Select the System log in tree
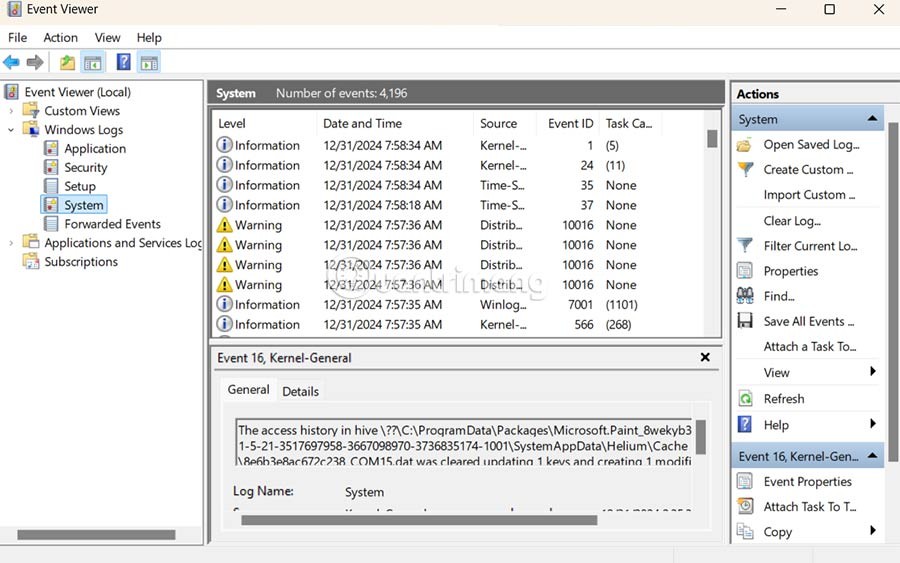This screenshot has width=900, height=563. [84, 205]
